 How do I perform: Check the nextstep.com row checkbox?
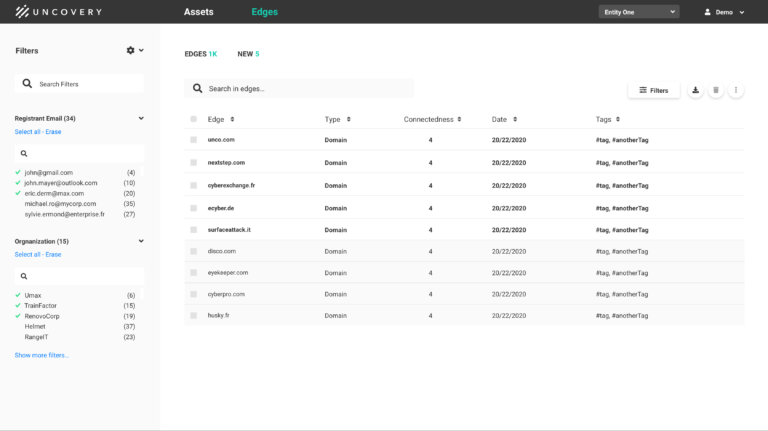click(193, 163)
